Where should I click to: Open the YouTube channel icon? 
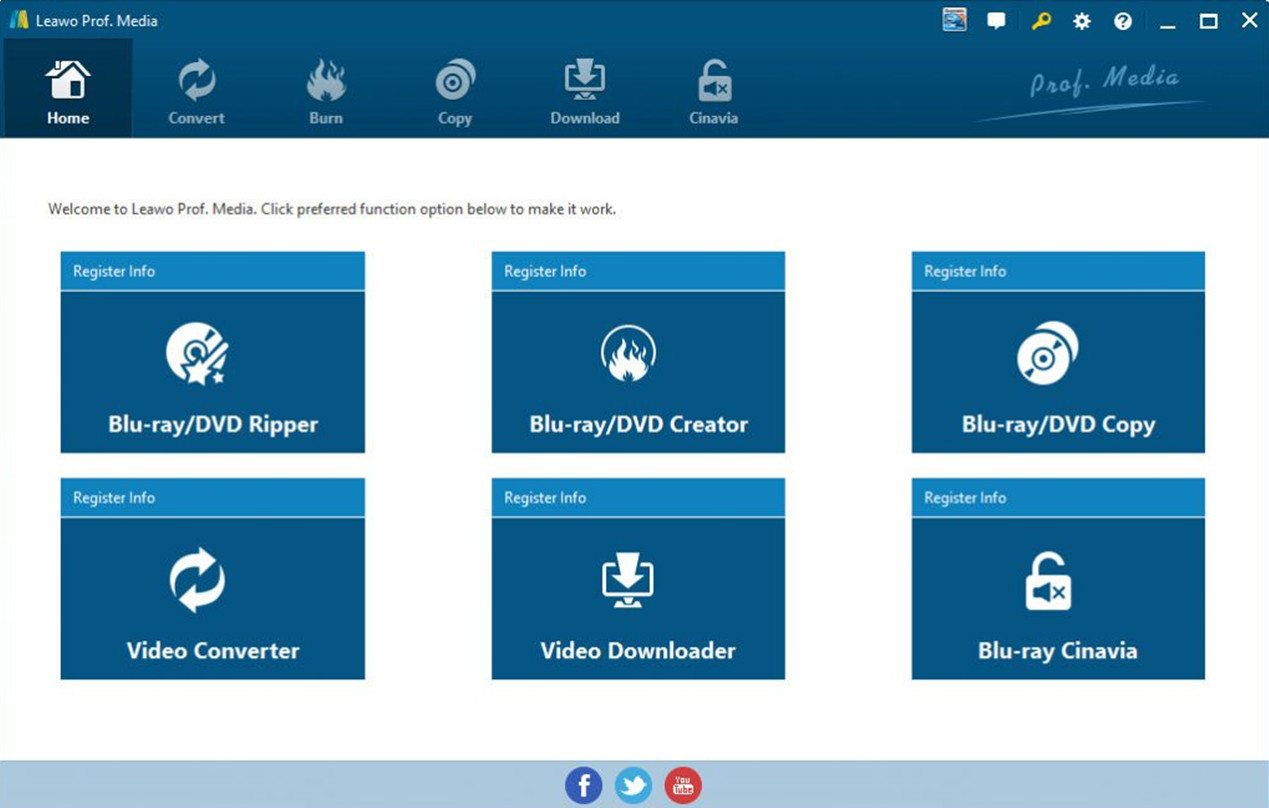click(x=683, y=786)
